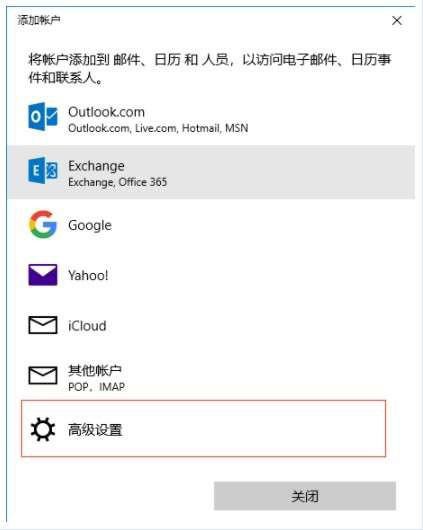Click the purple Yahoo! envelope icon
This screenshot has height=530, width=423.
43,275
